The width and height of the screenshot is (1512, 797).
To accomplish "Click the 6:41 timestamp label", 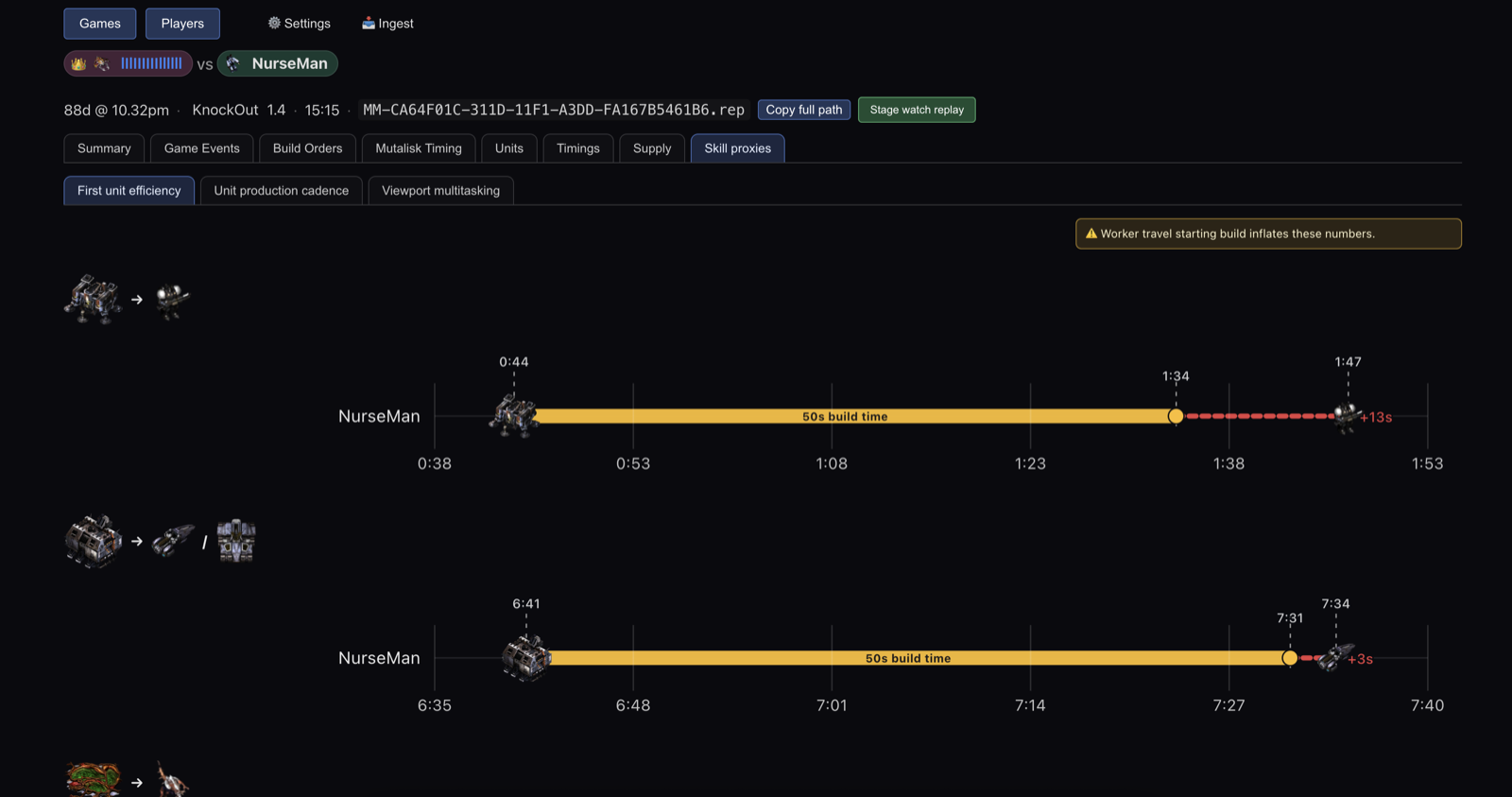I will point(526,604).
